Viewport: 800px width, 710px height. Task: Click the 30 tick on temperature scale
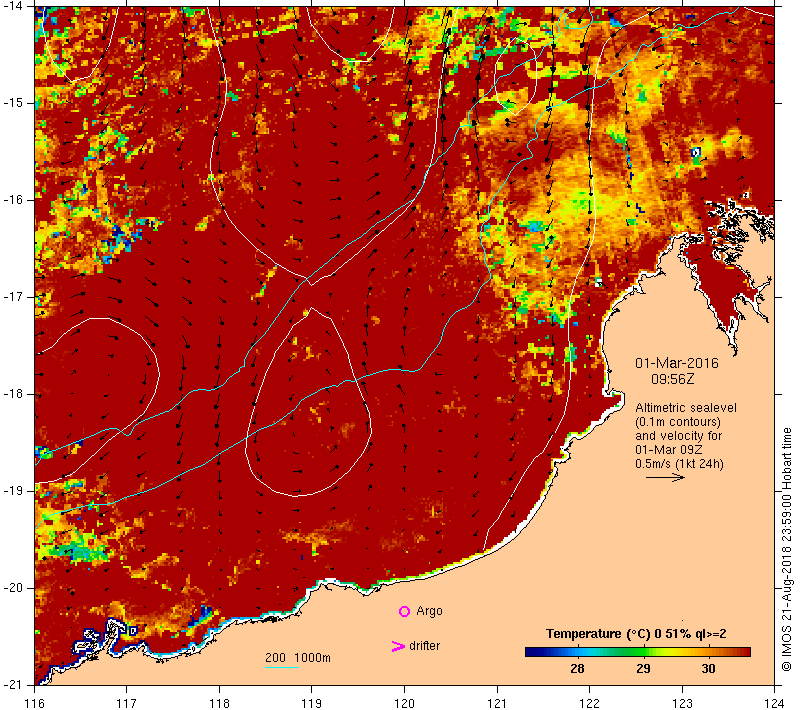click(x=708, y=669)
